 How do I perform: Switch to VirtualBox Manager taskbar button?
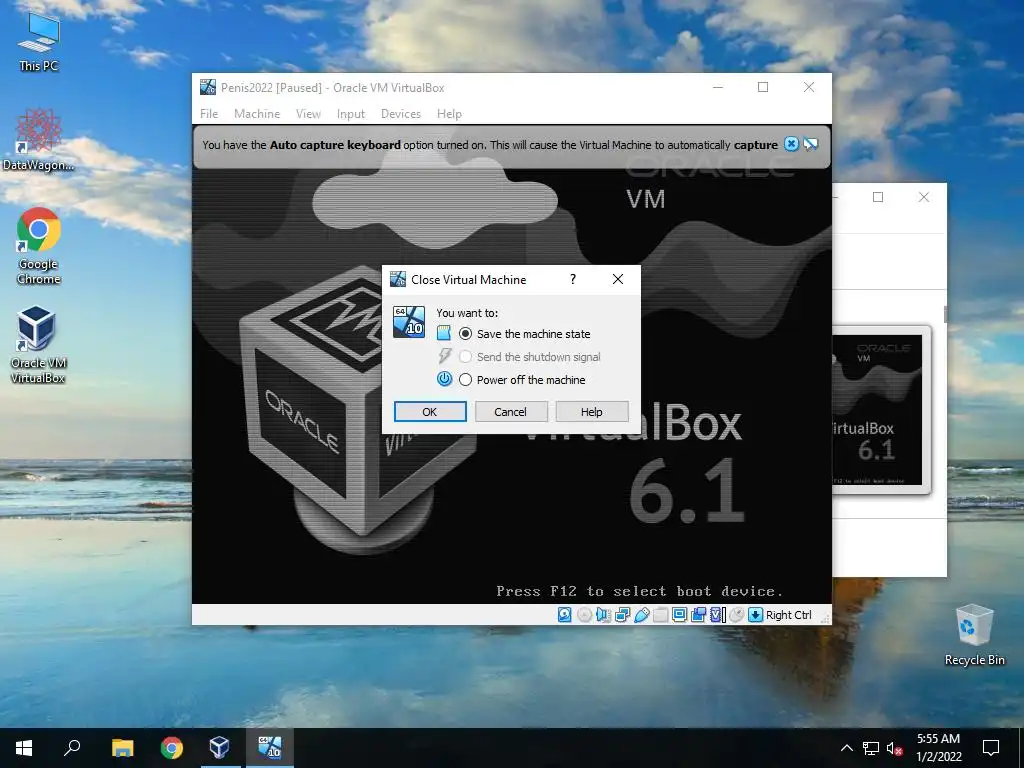[219, 748]
